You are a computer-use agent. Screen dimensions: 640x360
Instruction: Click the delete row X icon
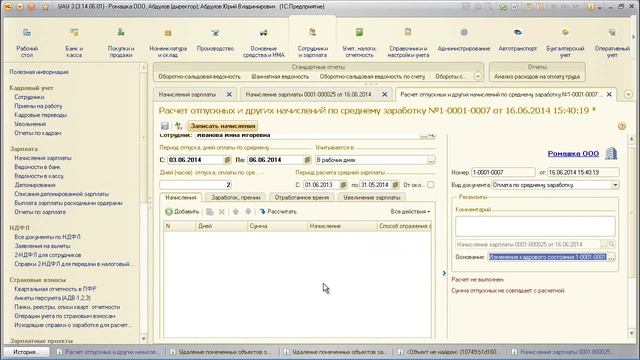(x=222, y=211)
